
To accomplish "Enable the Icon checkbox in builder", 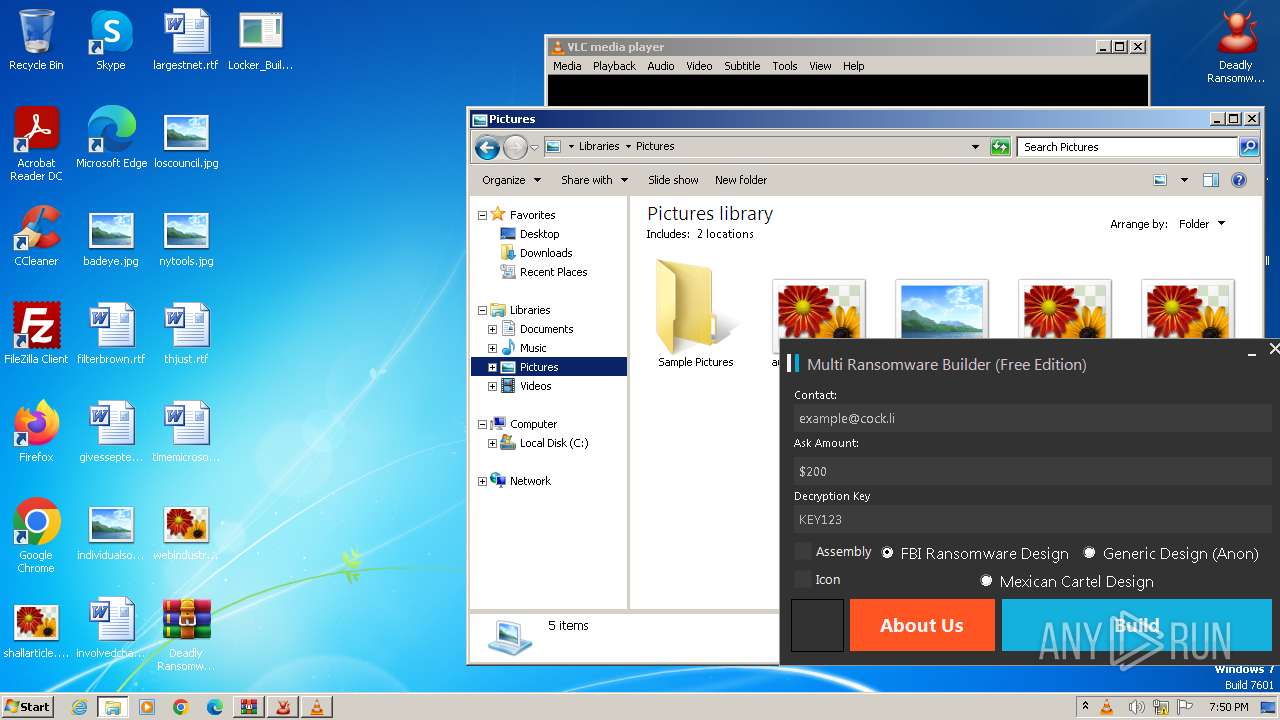I will [803, 580].
